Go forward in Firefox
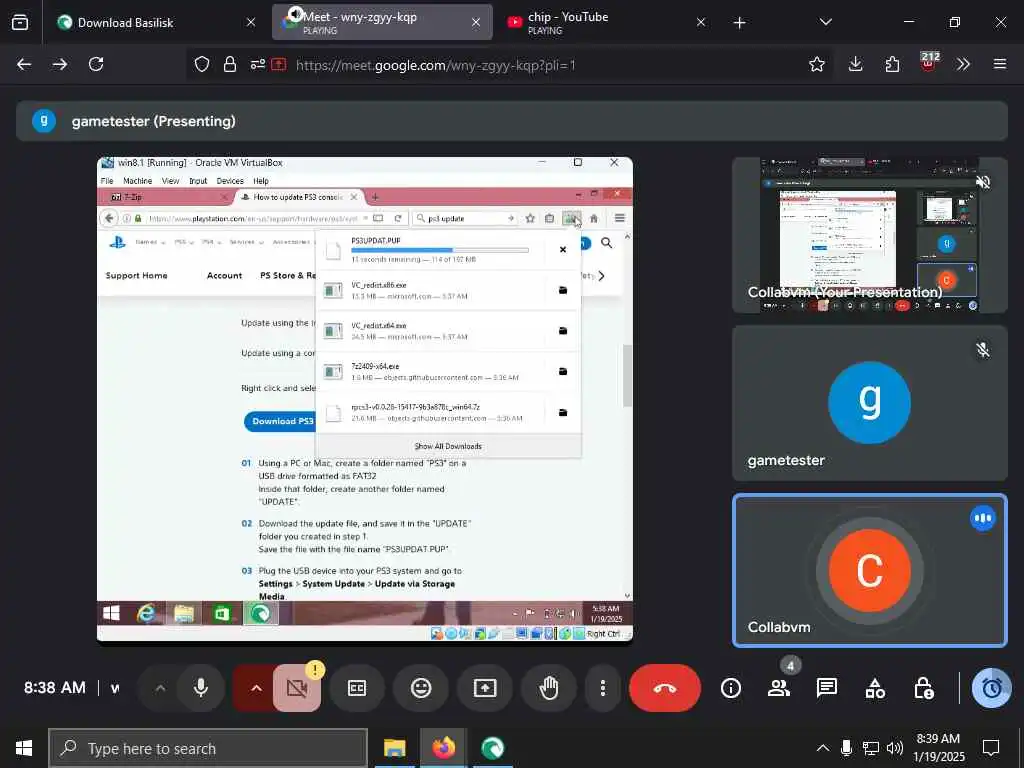 [x=60, y=64]
